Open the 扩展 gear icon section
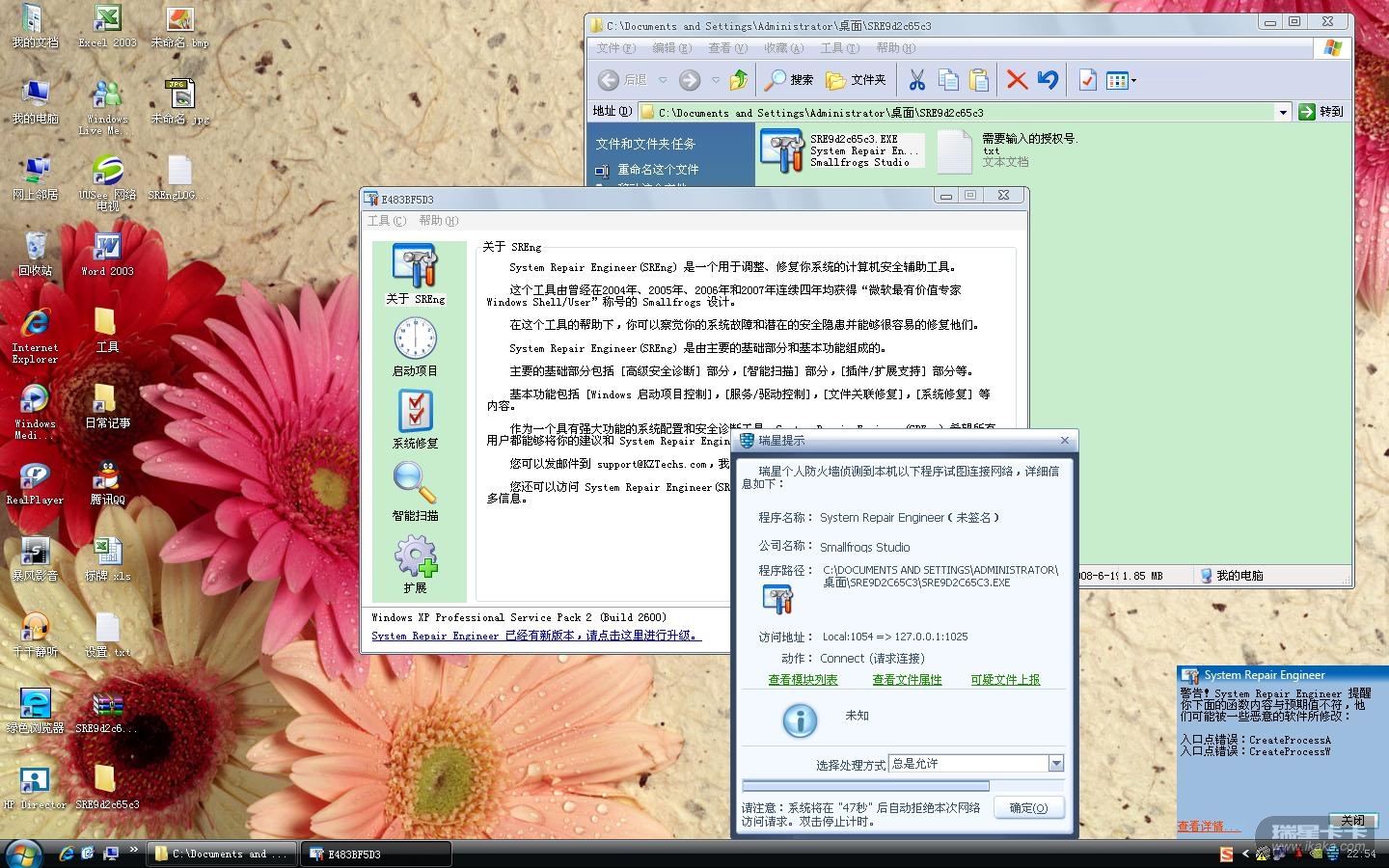Viewport: 1389px width, 868px height. point(415,563)
